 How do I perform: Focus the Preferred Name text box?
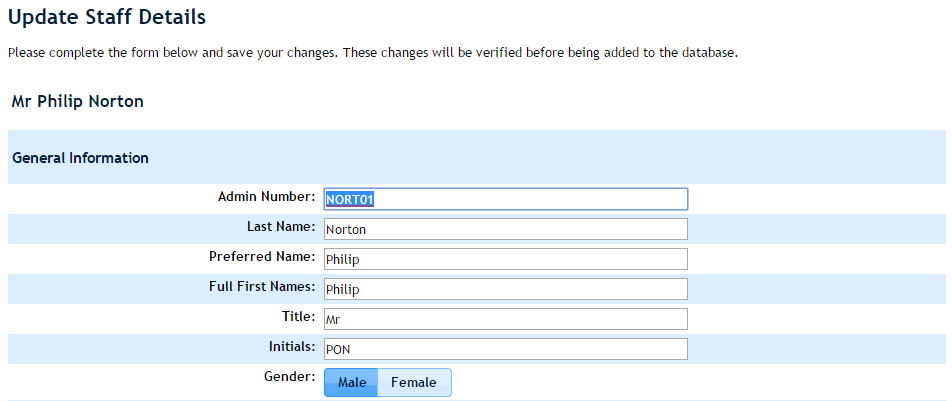(x=506, y=259)
